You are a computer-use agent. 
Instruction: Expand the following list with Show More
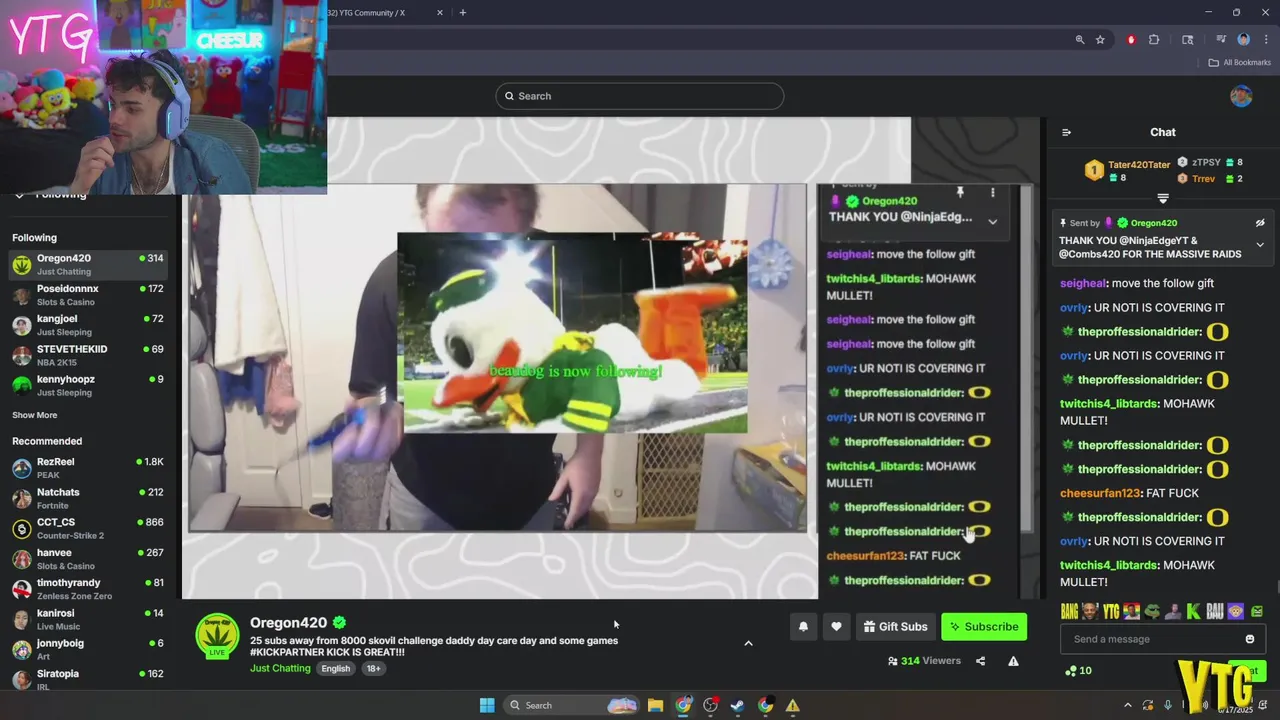click(x=35, y=415)
